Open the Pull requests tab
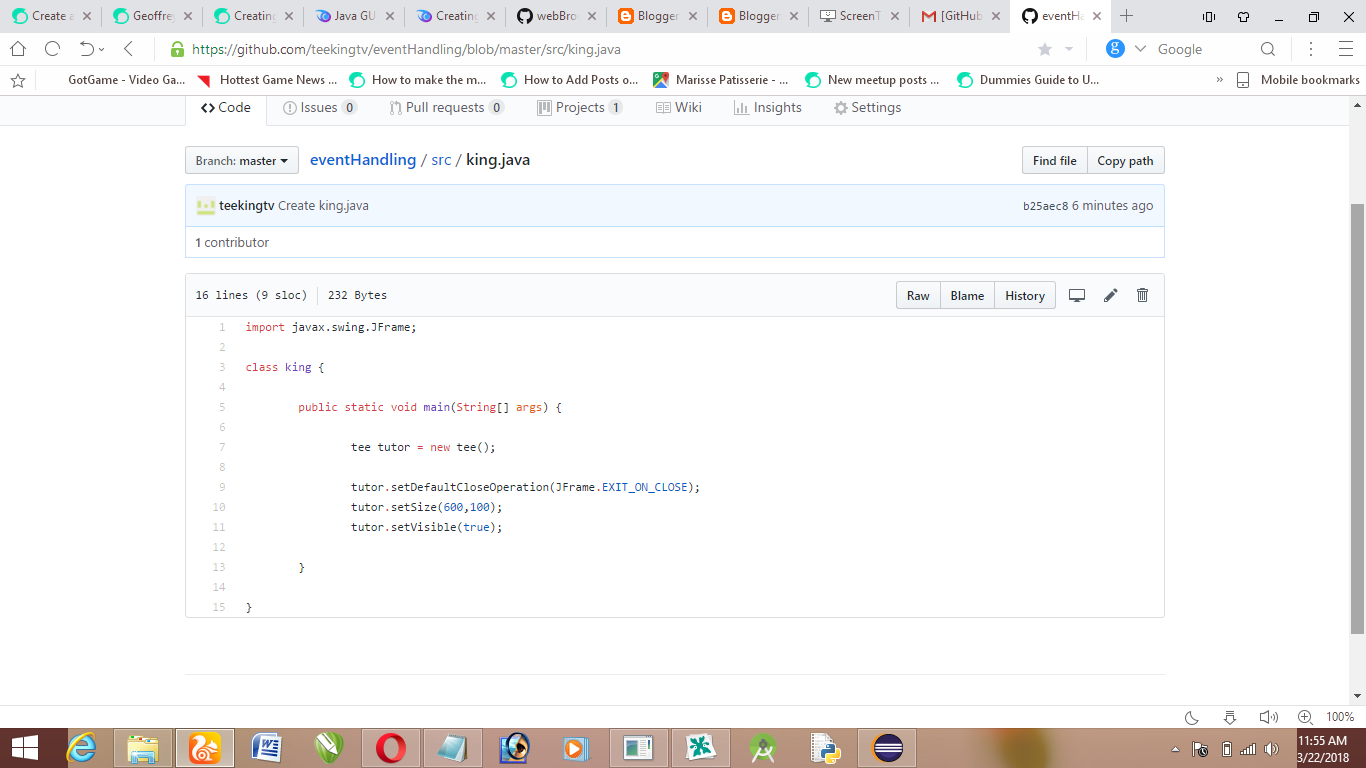 [446, 107]
